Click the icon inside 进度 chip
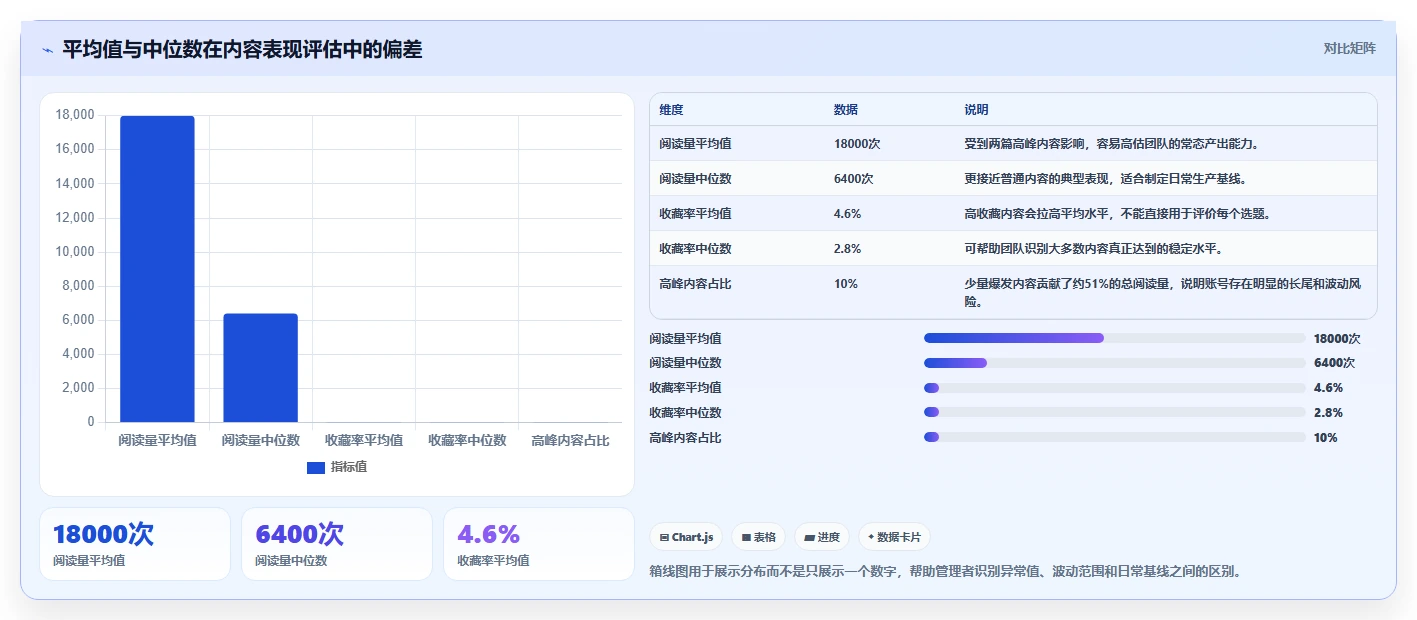The image size is (1417, 620). click(809, 538)
